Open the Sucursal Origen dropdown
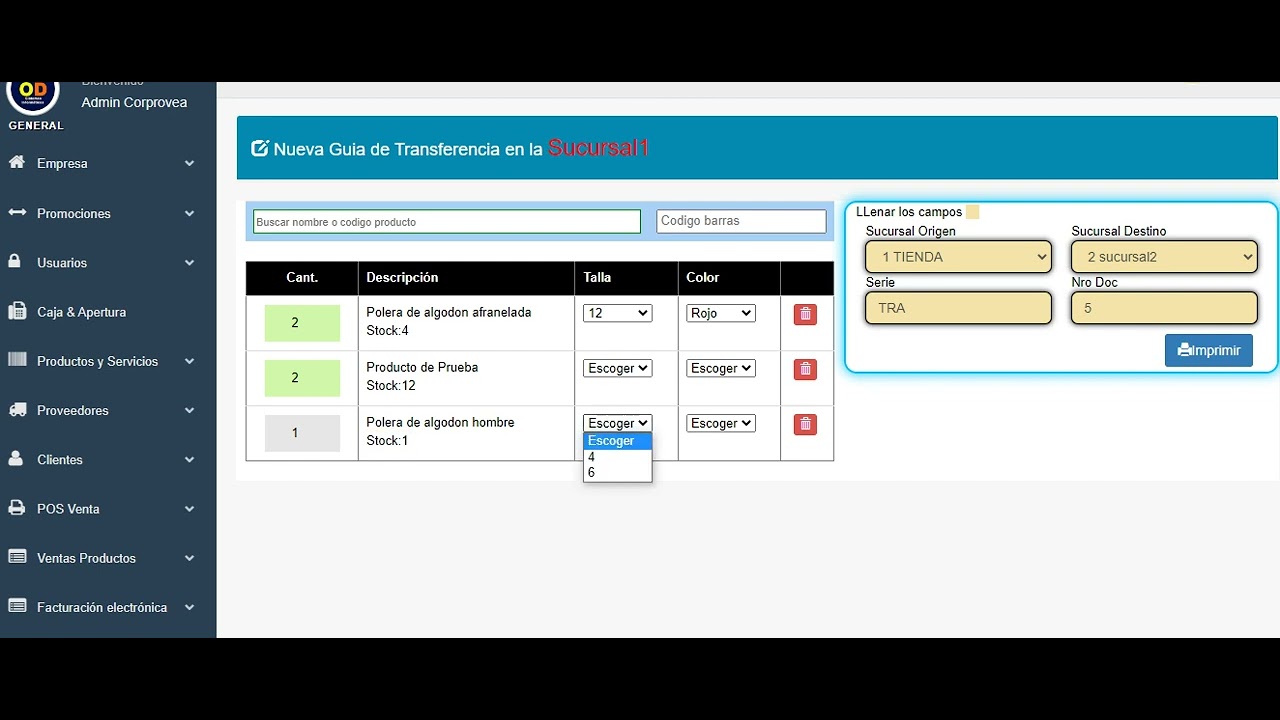Screen dimensions: 1280x720 (958, 257)
